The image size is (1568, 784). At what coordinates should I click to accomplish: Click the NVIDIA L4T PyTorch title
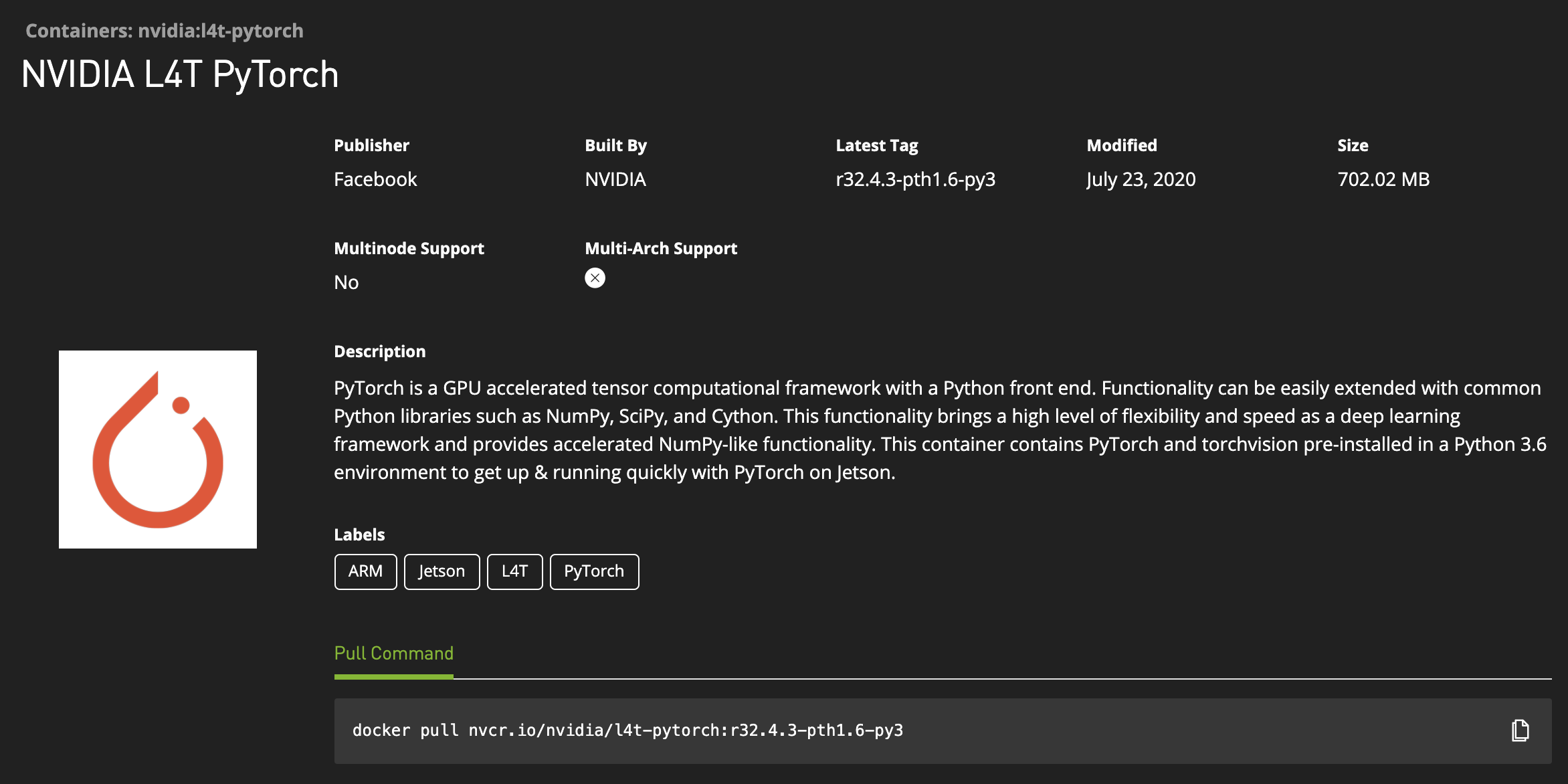point(180,74)
